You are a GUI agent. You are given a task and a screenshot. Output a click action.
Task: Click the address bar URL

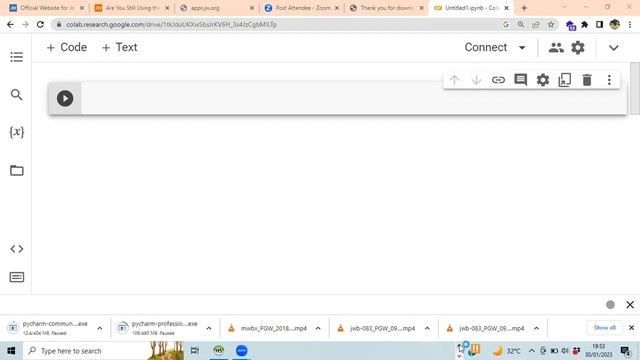(171, 24)
